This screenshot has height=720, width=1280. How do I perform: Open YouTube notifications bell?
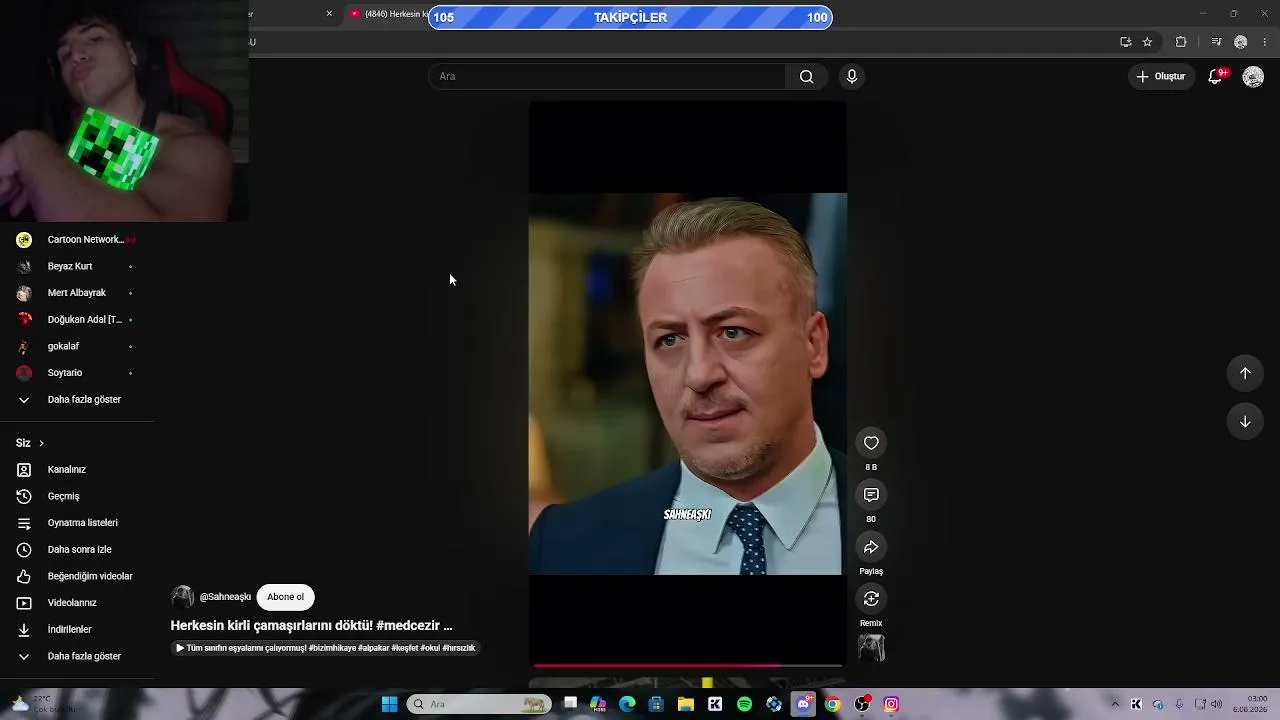point(1216,77)
